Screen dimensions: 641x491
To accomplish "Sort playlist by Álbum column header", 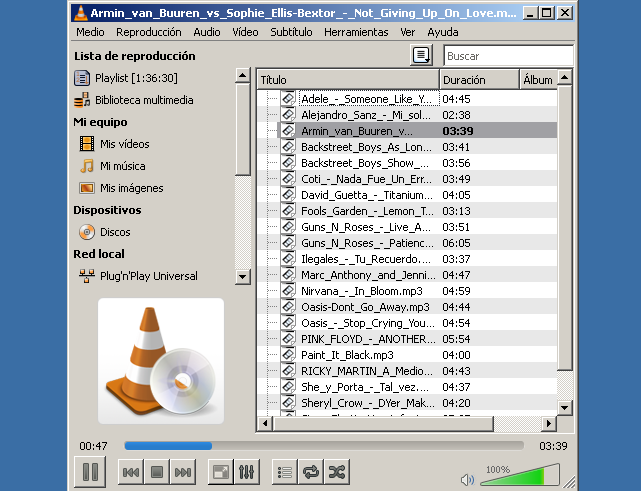I will [x=538, y=80].
